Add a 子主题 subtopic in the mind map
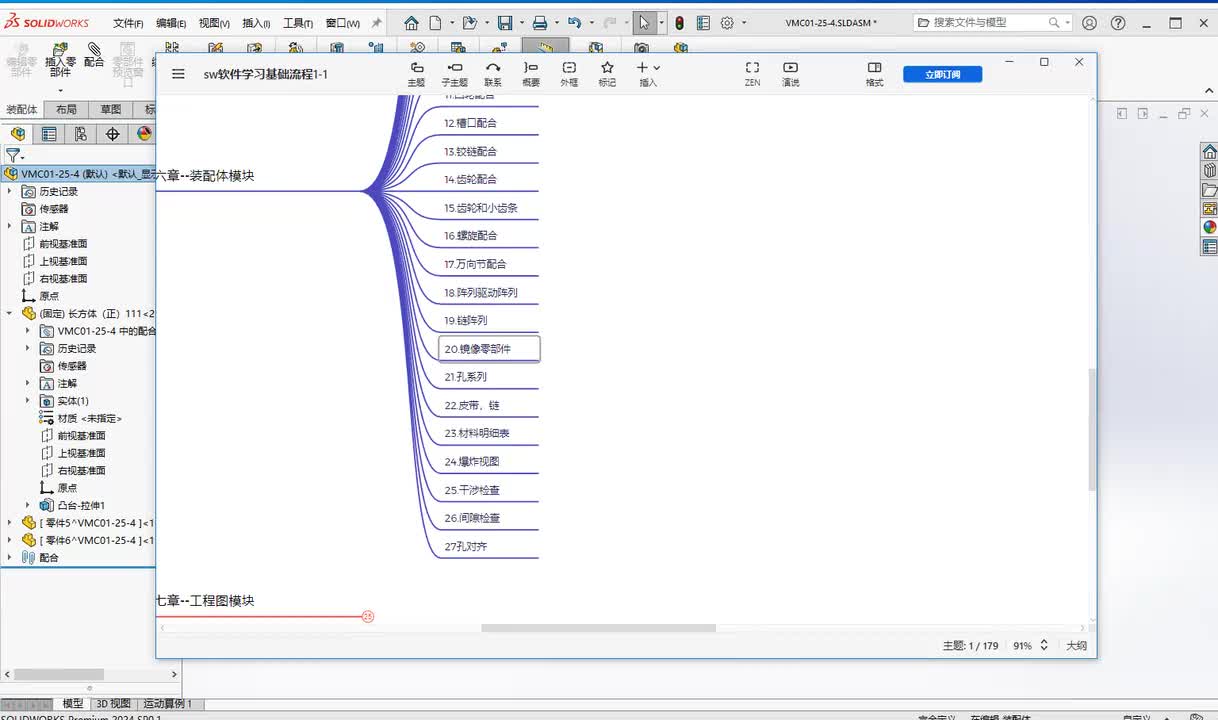Viewport: 1218px width, 720px height. point(455,74)
